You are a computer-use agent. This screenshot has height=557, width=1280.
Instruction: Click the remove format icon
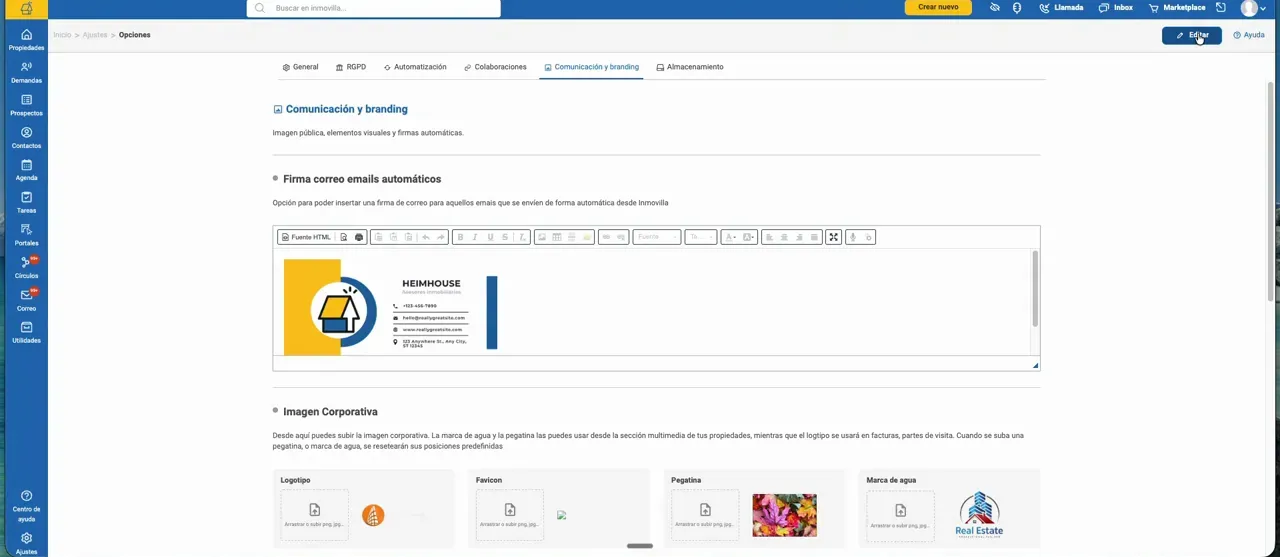[x=522, y=237]
